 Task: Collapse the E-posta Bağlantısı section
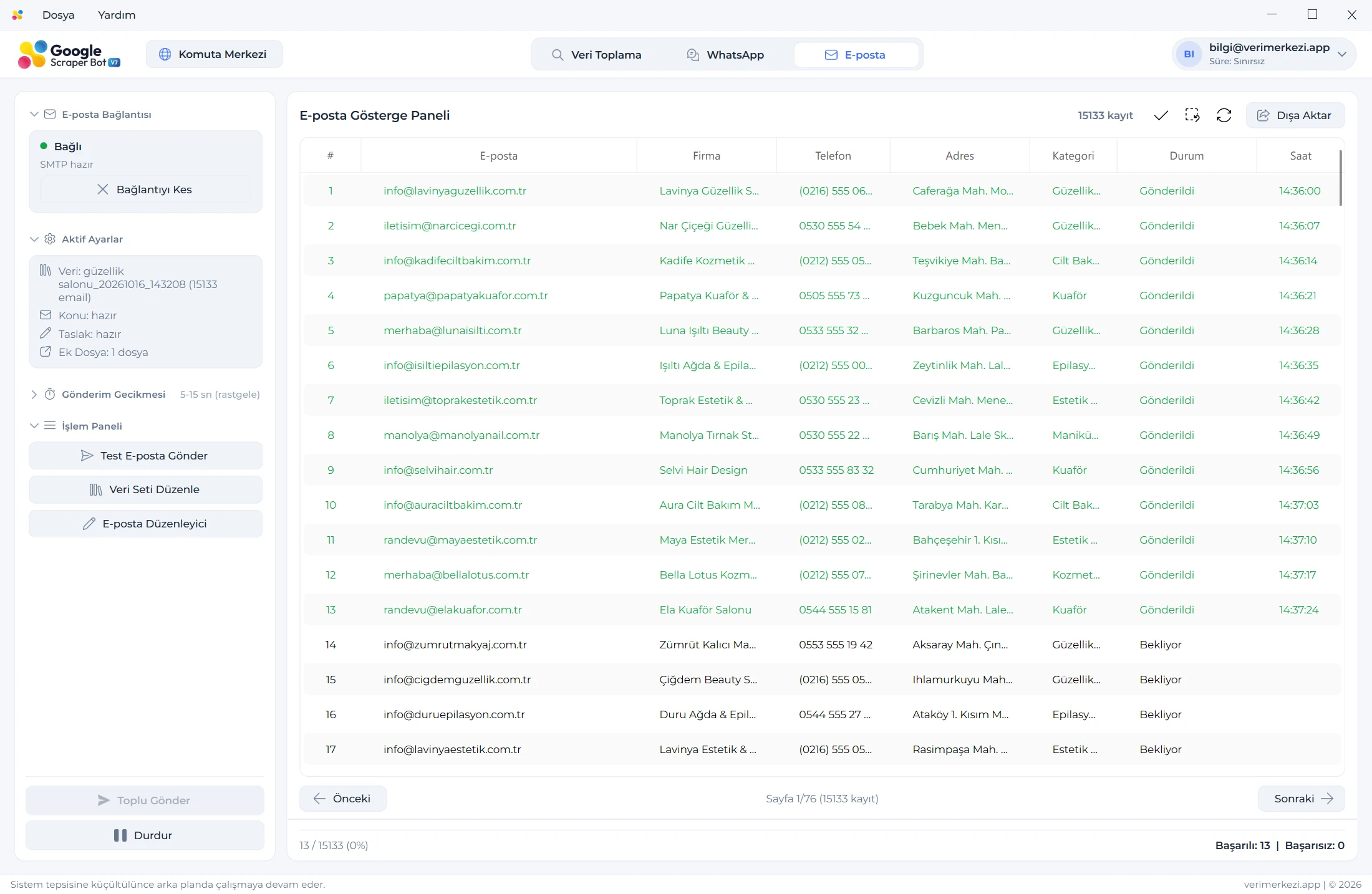(x=34, y=114)
